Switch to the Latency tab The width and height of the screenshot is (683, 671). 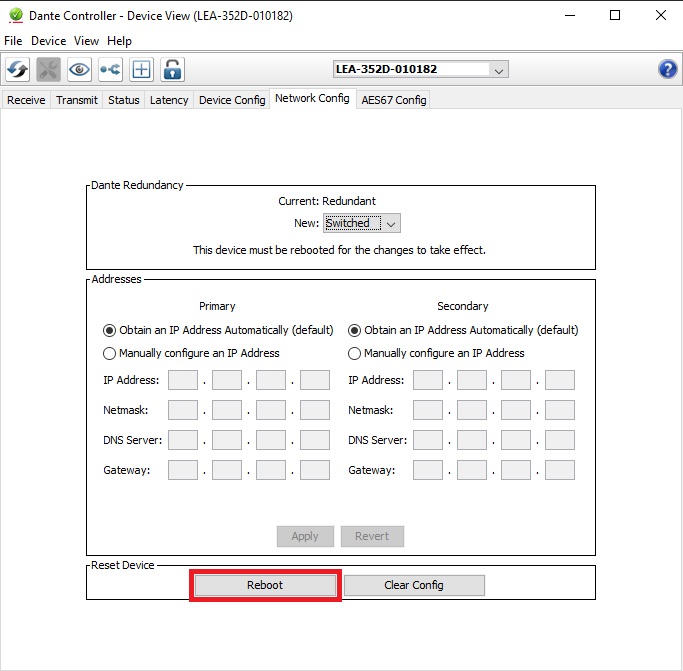tap(169, 100)
